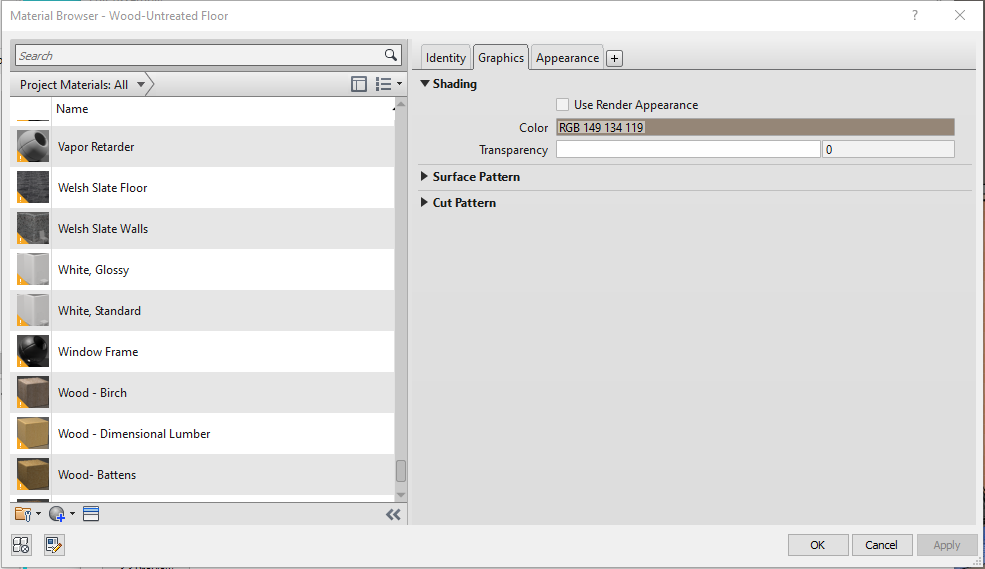This screenshot has height=569, width=985.
Task: Open Project Materials: All filter dropdown
Action: click(x=141, y=85)
